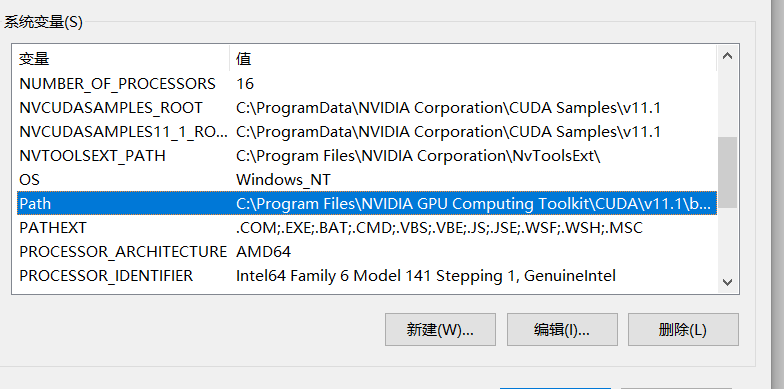Screen dimensions: 784x389
Task: Select the NVCUDASAMPLES_ROOT row
Action: [x=366, y=108]
